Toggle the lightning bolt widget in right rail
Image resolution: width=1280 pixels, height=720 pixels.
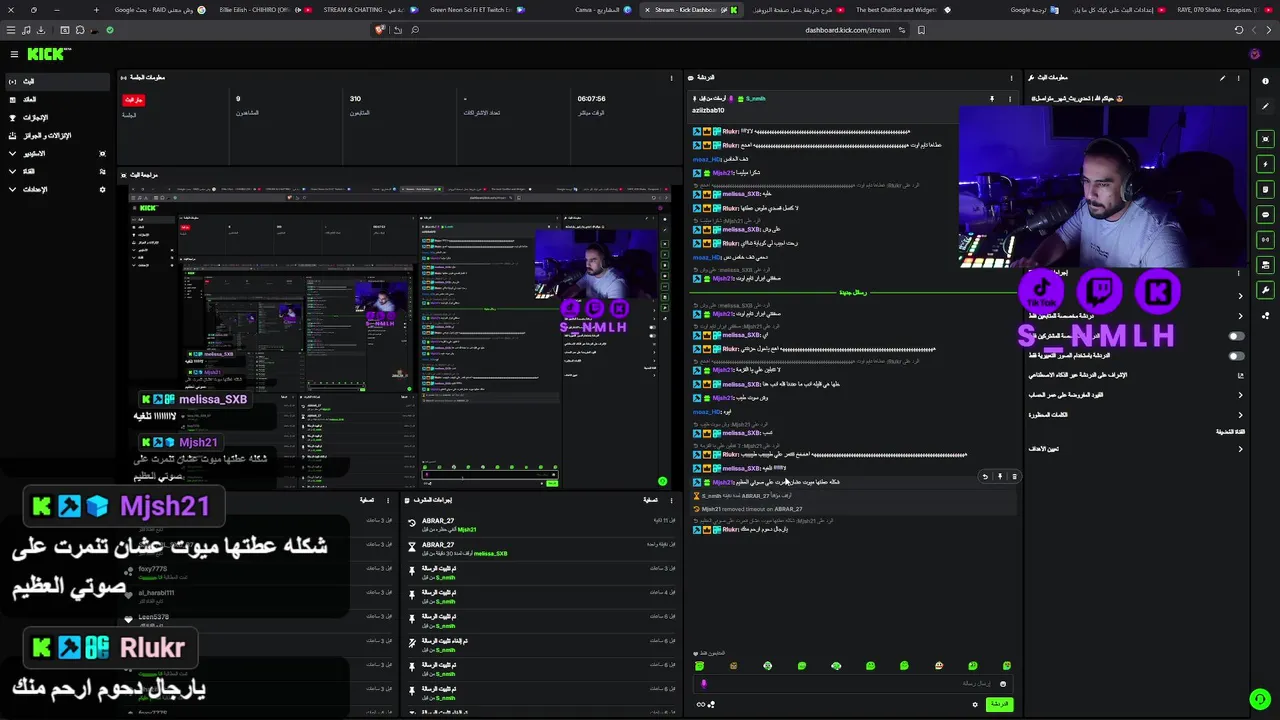tap(1265, 164)
